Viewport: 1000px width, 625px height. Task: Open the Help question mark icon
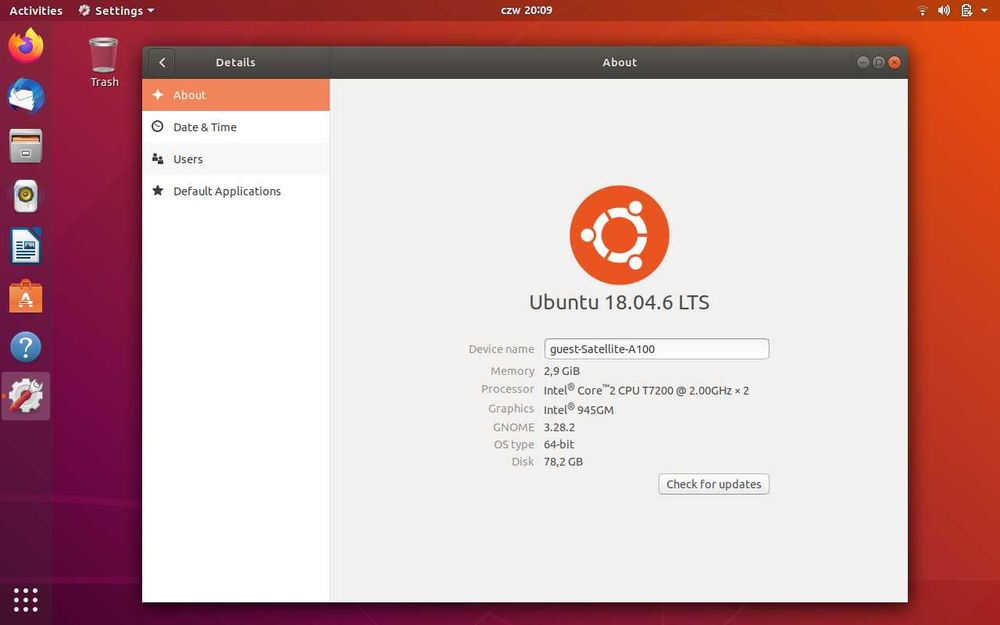(26, 347)
